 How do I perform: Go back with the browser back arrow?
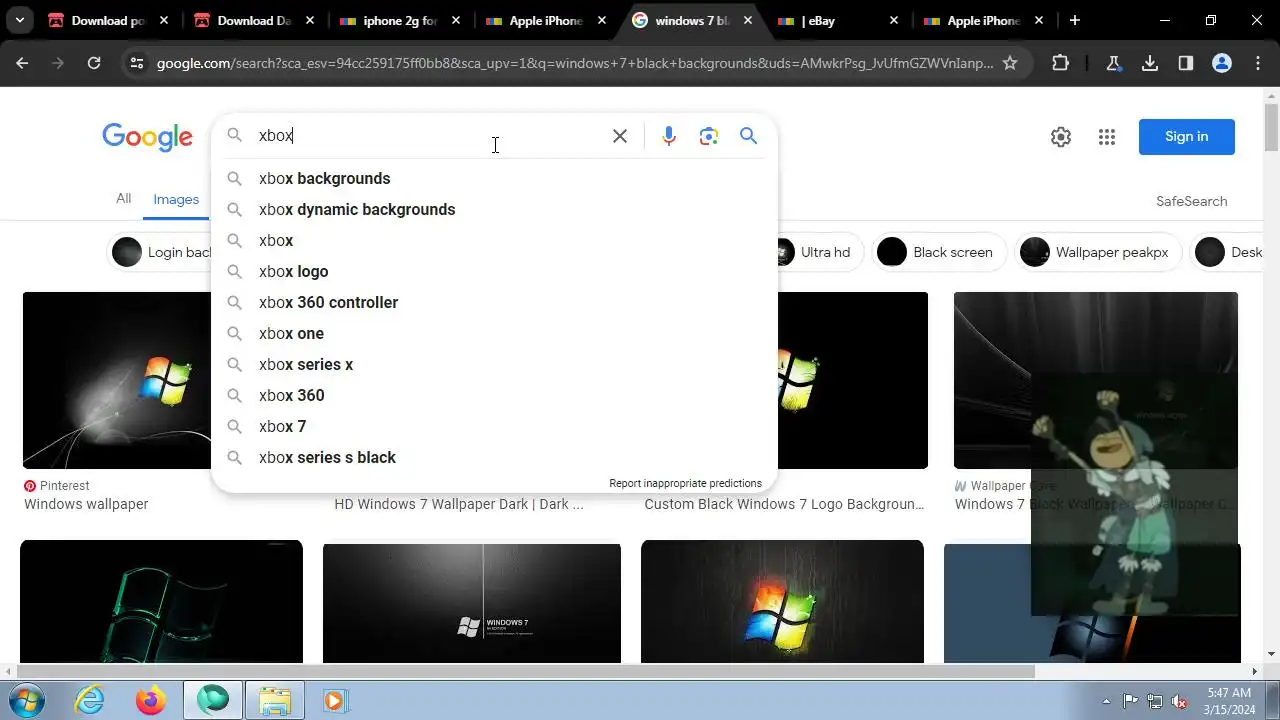coord(22,63)
